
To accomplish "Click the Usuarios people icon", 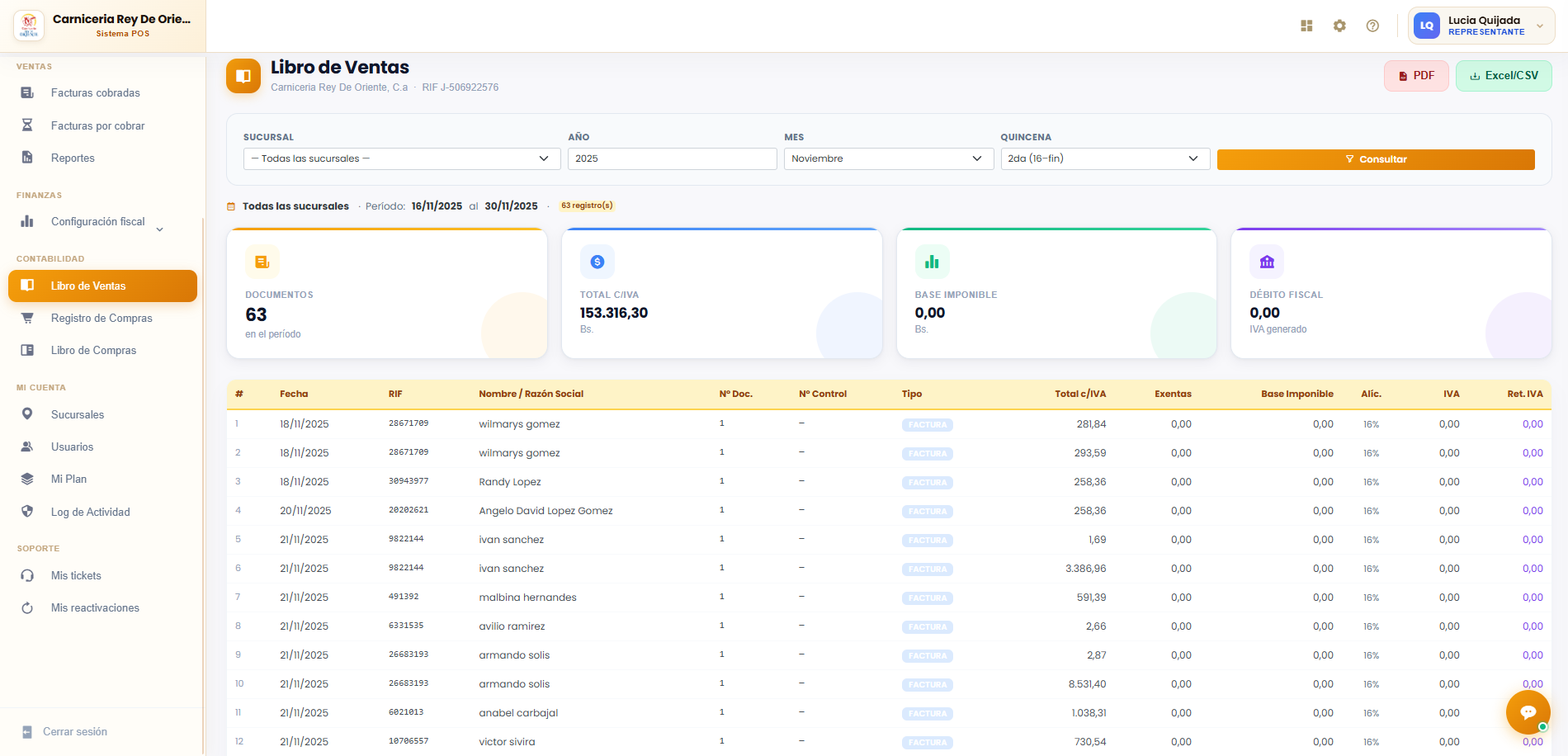I will [27, 447].
